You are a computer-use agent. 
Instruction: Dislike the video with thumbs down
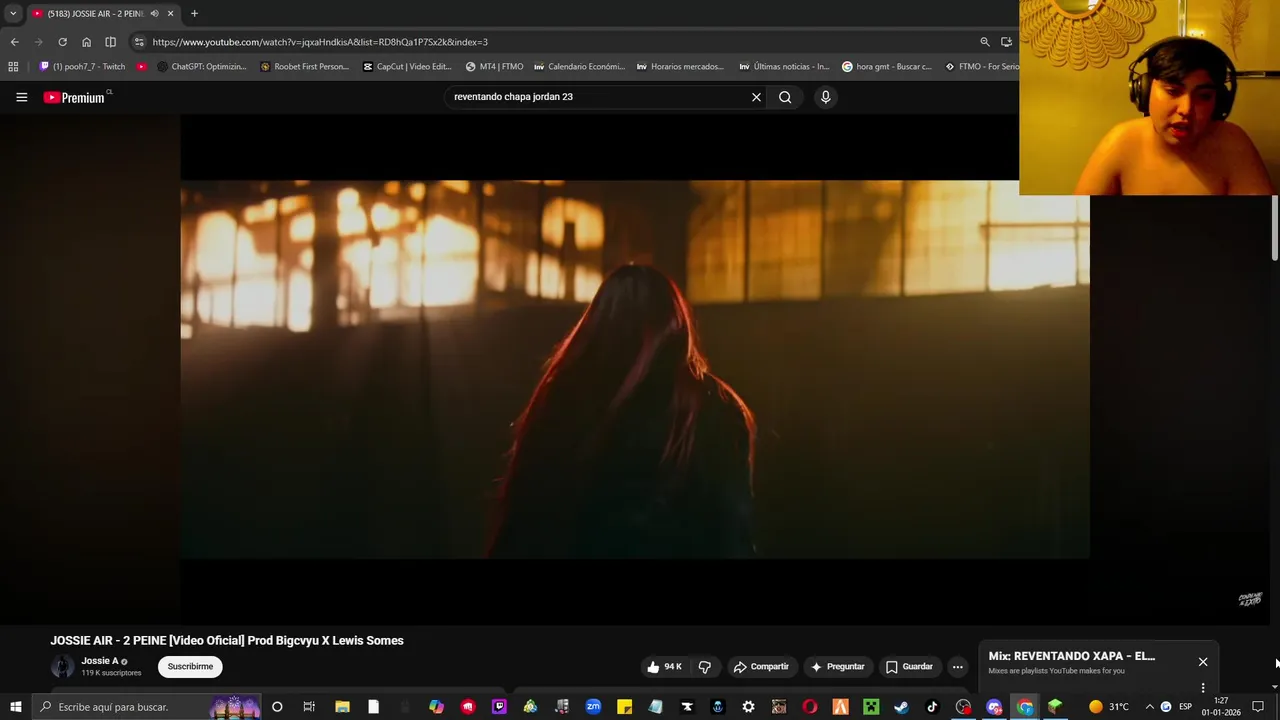point(705,667)
